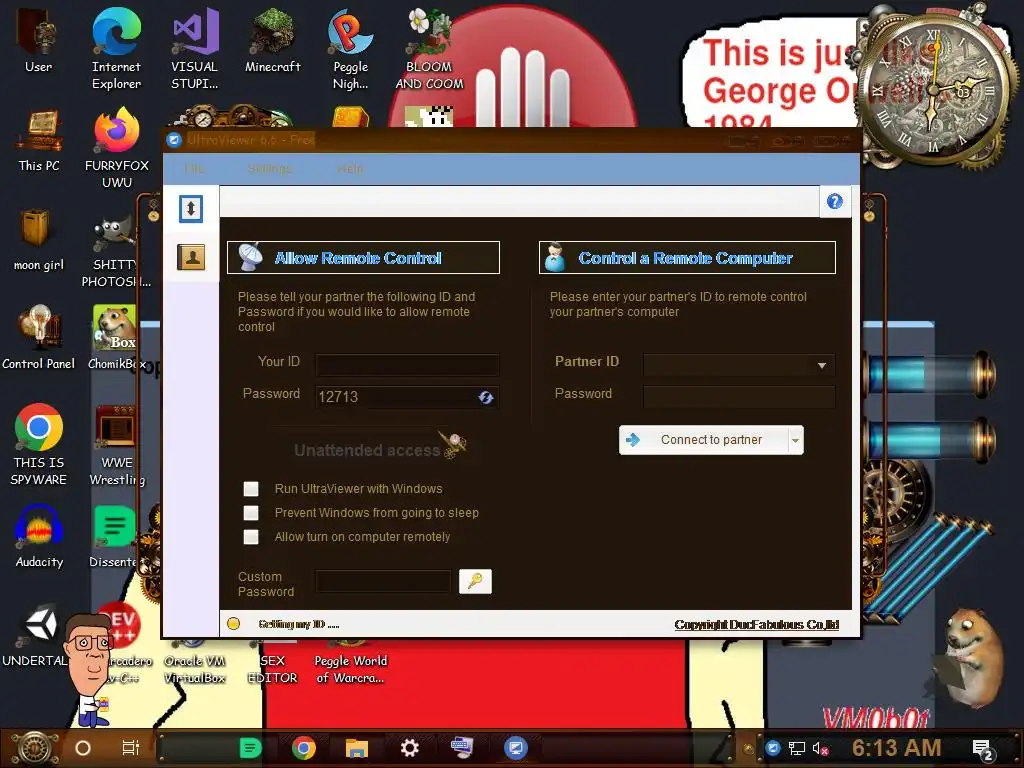Click the Getting my ID status text
Screen dimensions: 1024x768
coord(298,624)
